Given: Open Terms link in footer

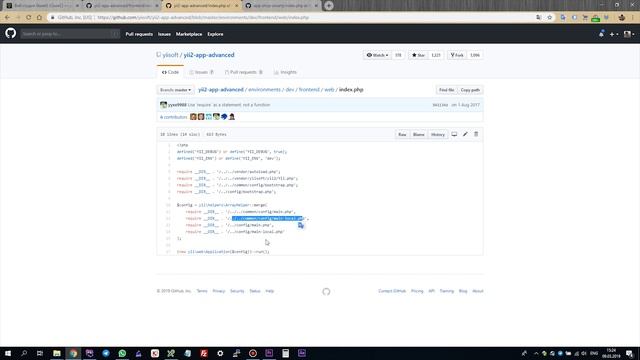Looking at the screenshot, I should tap(202, 291).
